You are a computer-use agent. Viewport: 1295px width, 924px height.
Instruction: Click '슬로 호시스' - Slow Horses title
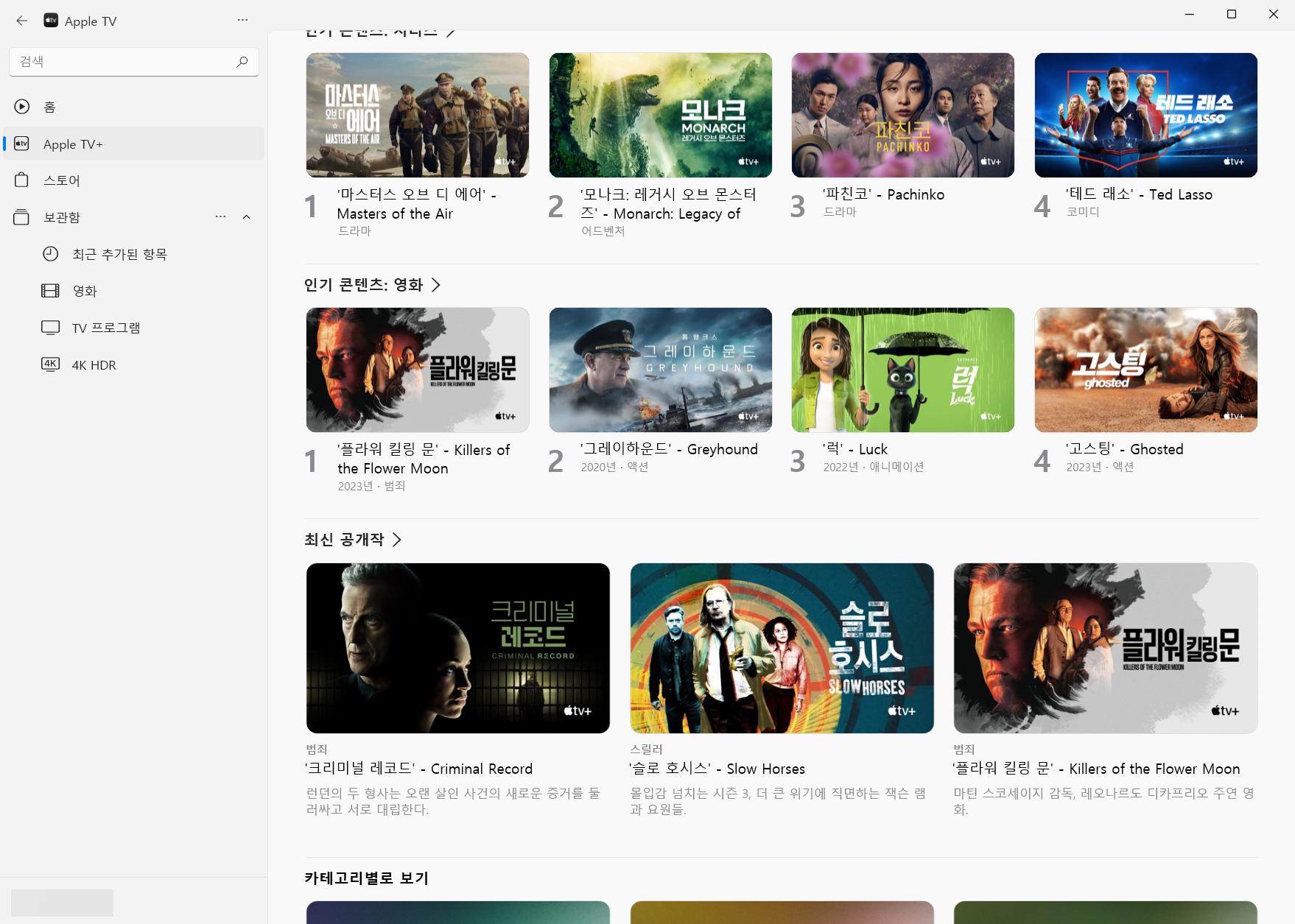pos(717,769)
